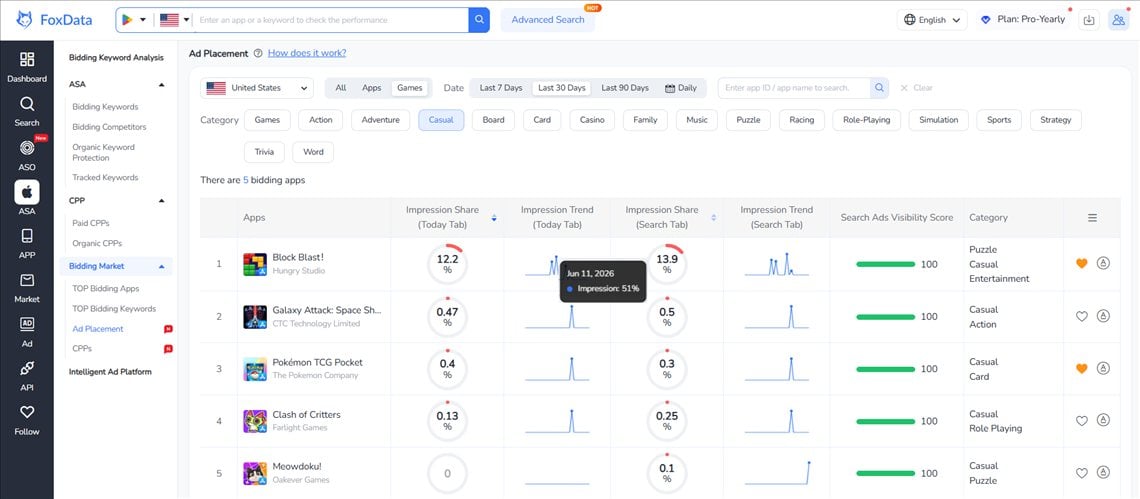Image resolution: width=1140 pixels, height=499 pixels.
Task: Focus the app ID / app name search field
Action: [x=794, y=88]
